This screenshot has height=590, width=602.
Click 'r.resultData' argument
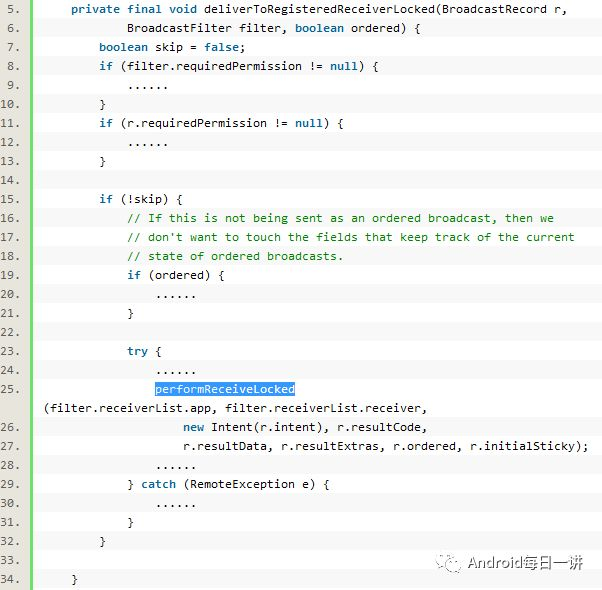coord(225,446)
